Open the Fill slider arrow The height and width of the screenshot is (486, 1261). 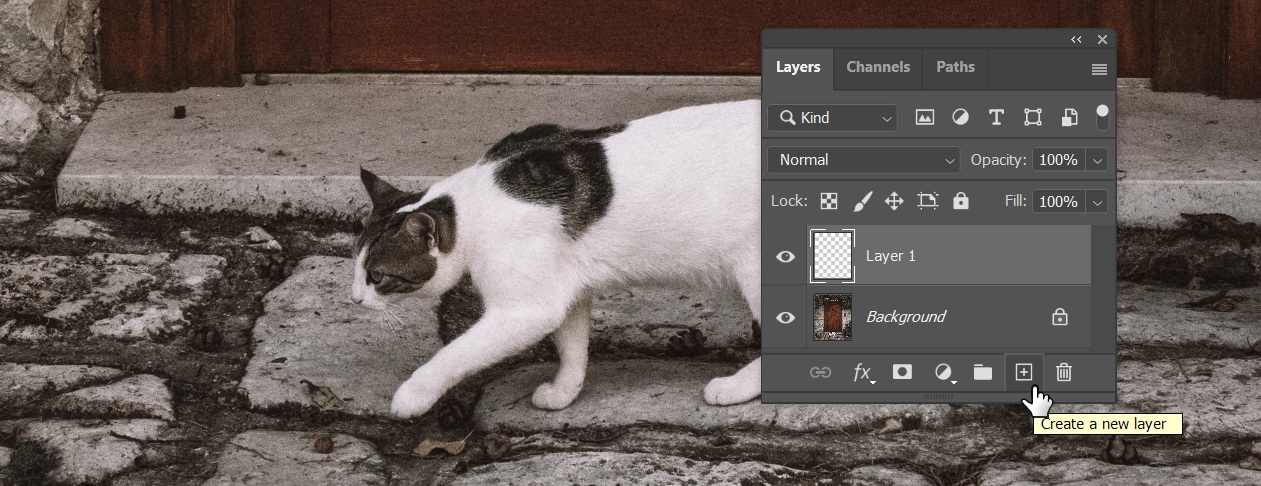pyautogui.click(x=1098, y=201)
